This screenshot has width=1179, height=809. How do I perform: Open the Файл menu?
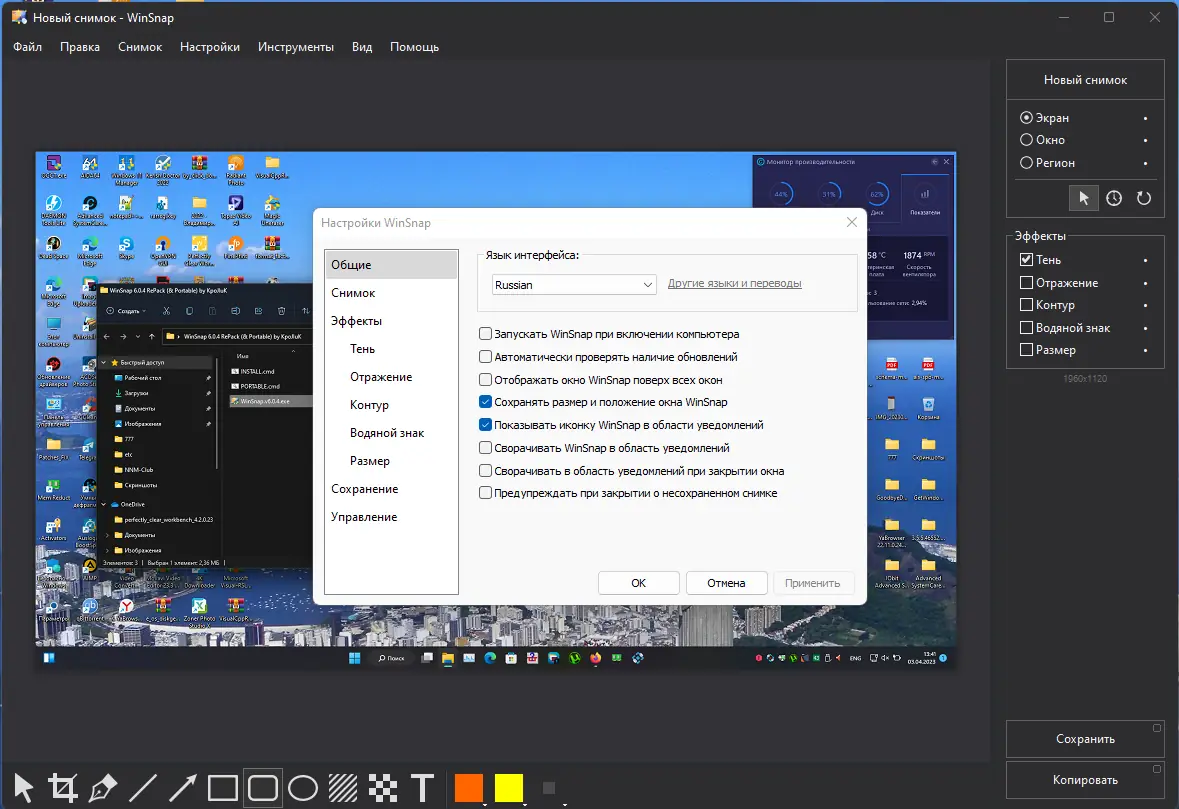coord(27,47)
